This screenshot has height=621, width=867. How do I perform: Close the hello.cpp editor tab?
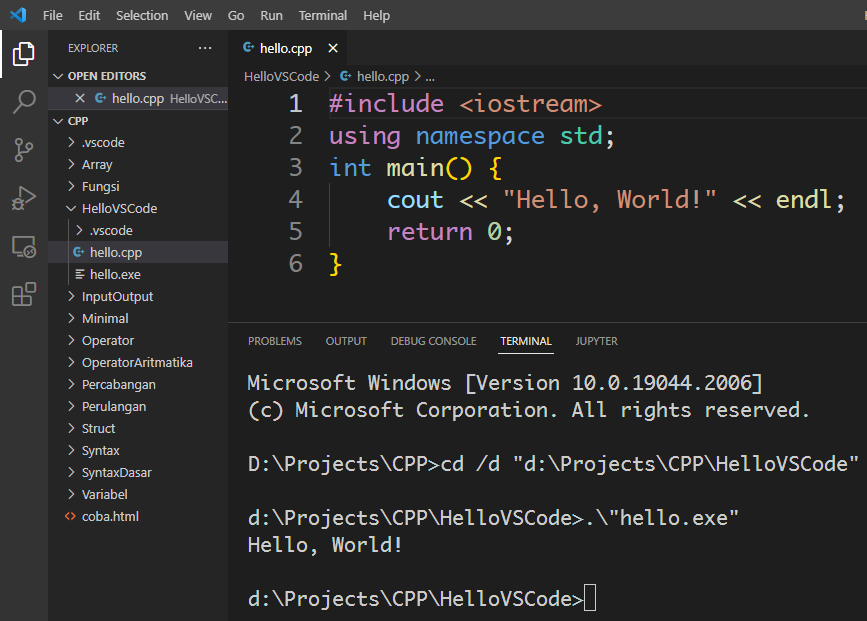[333, 48]
